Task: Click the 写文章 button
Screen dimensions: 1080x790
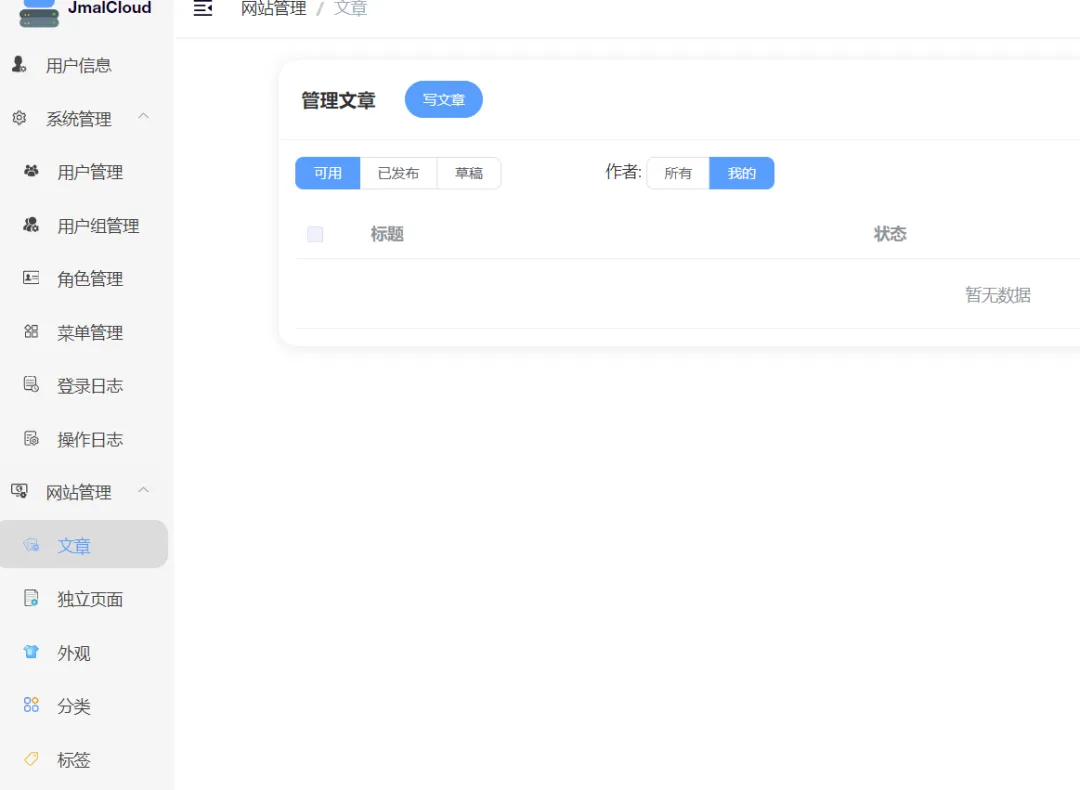Action: [x=444, y=99]
